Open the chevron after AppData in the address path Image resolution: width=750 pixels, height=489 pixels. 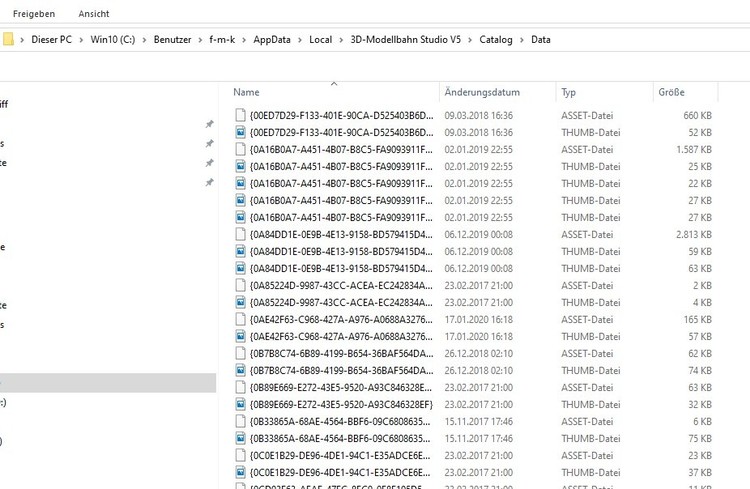[298, 40]
